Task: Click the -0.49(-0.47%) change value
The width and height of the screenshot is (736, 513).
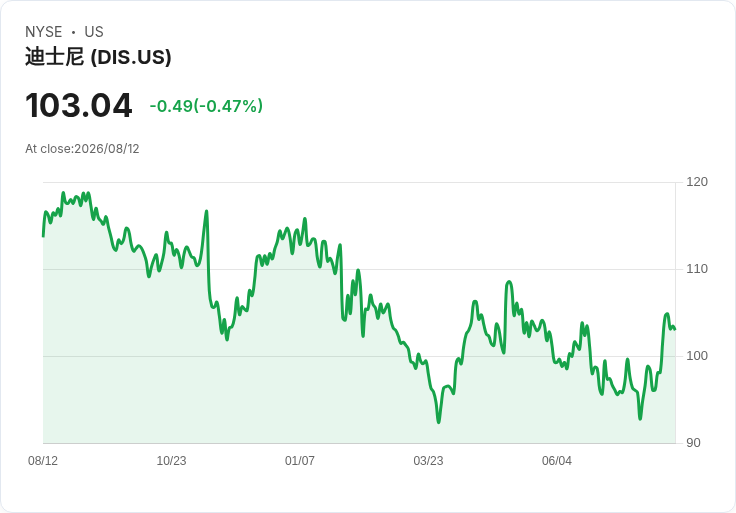Action: (206, 106)
